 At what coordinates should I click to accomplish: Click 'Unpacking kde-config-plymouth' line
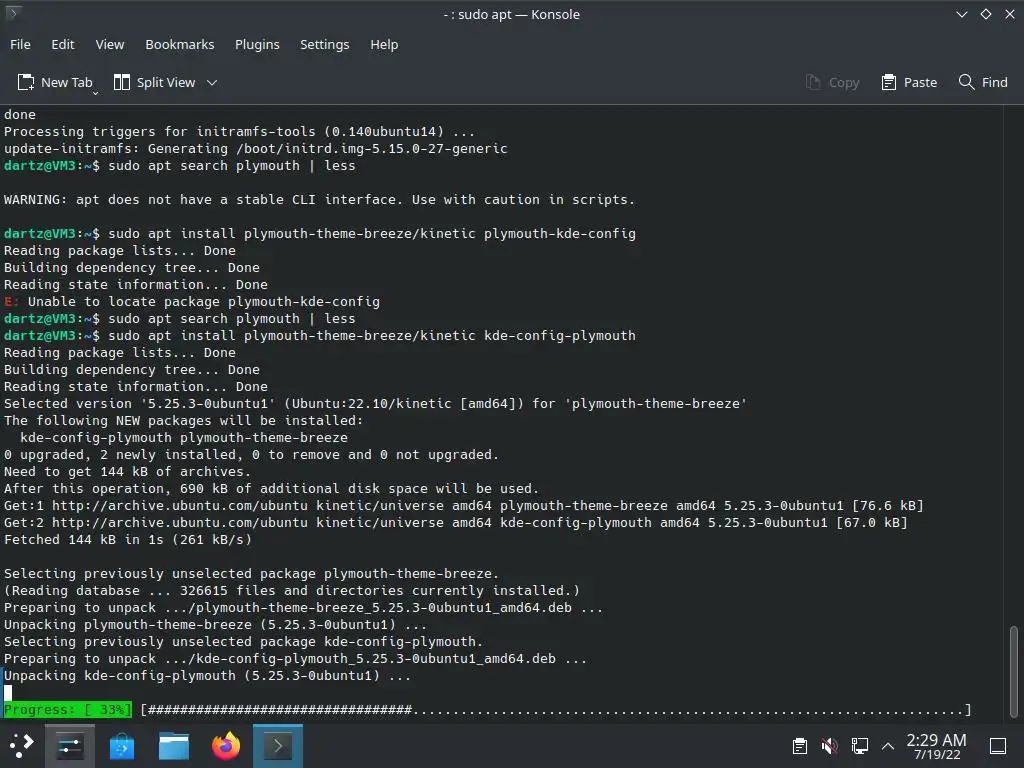207,676
